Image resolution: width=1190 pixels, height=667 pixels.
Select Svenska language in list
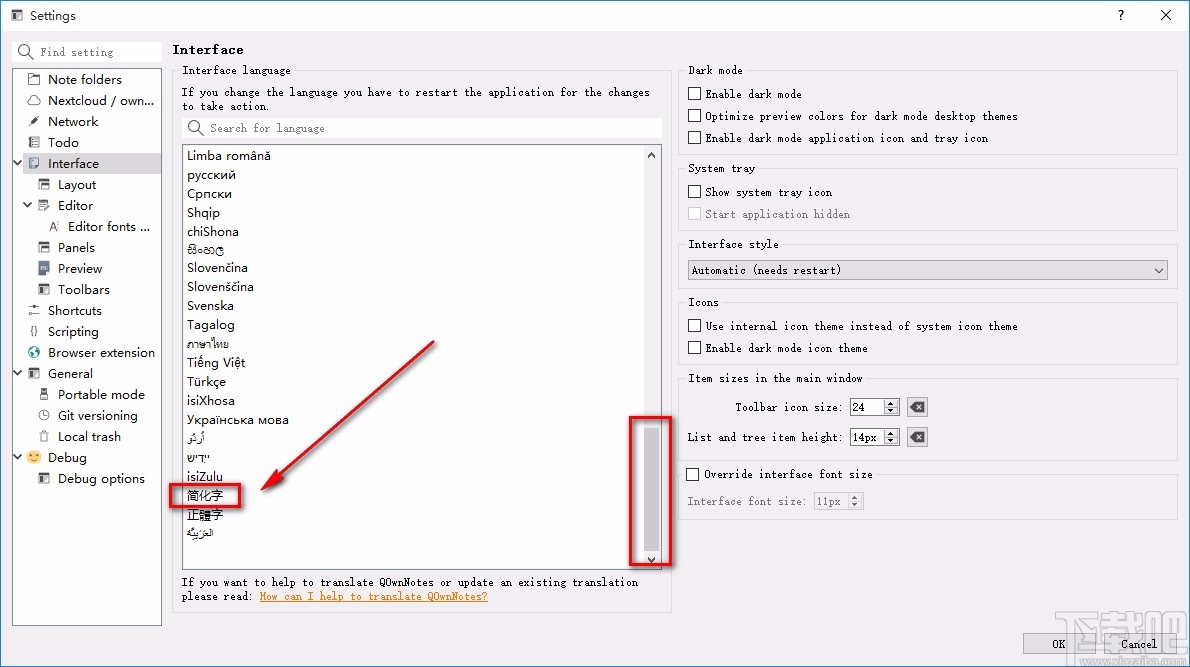point(210,306)
